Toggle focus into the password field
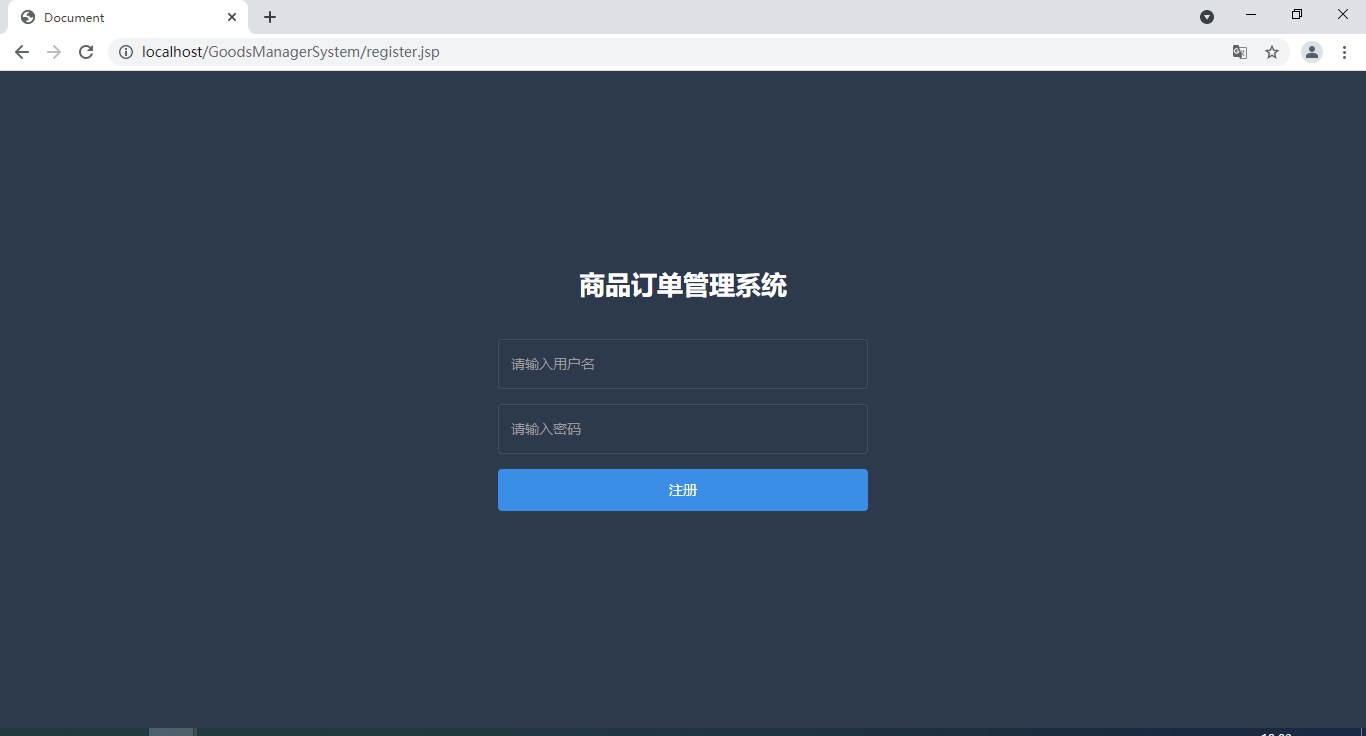Viewport: 1366px width, 736px height. [x=683, y=429]
